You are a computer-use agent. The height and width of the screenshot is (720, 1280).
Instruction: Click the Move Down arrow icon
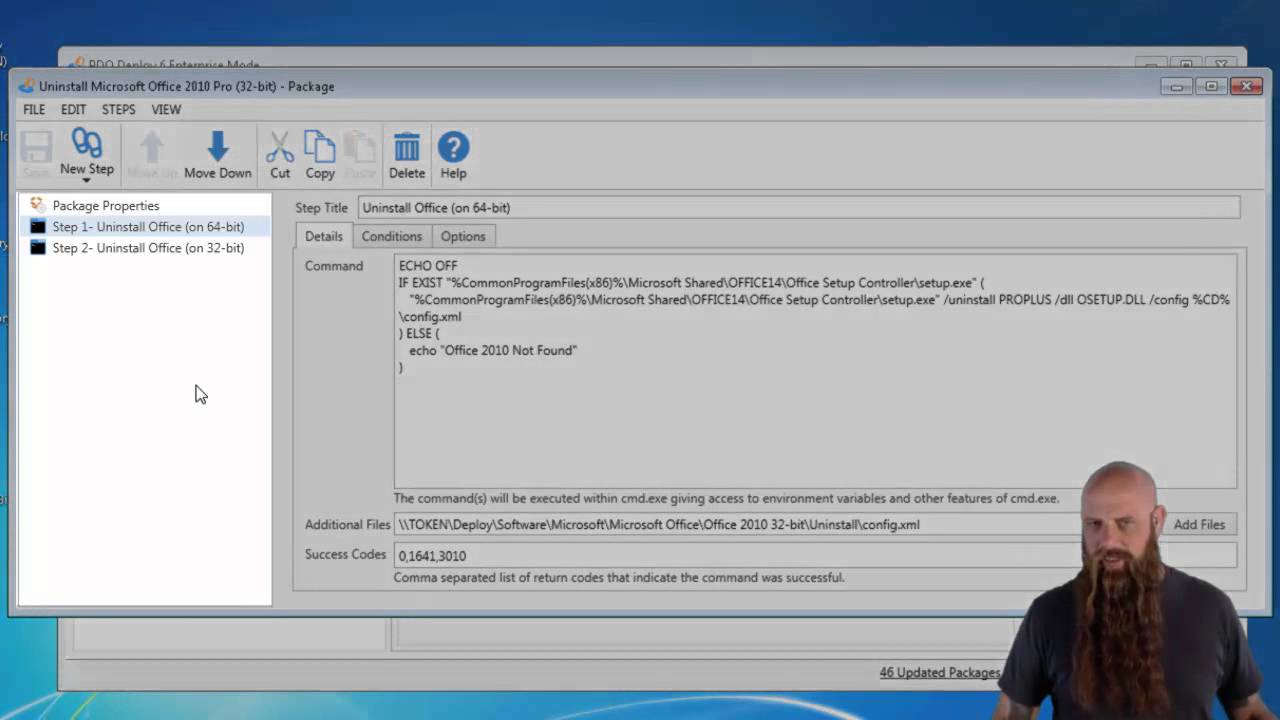pos(218,147)
